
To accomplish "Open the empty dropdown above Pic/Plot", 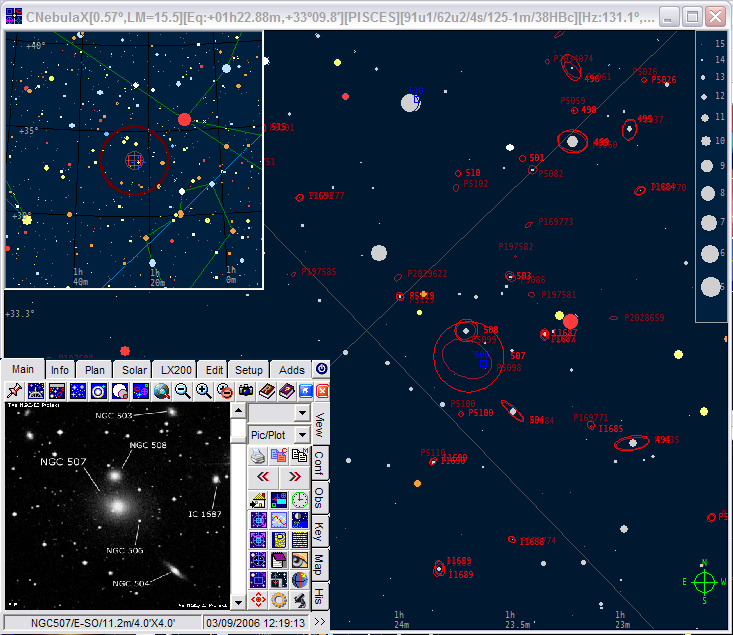I will 302,412.
